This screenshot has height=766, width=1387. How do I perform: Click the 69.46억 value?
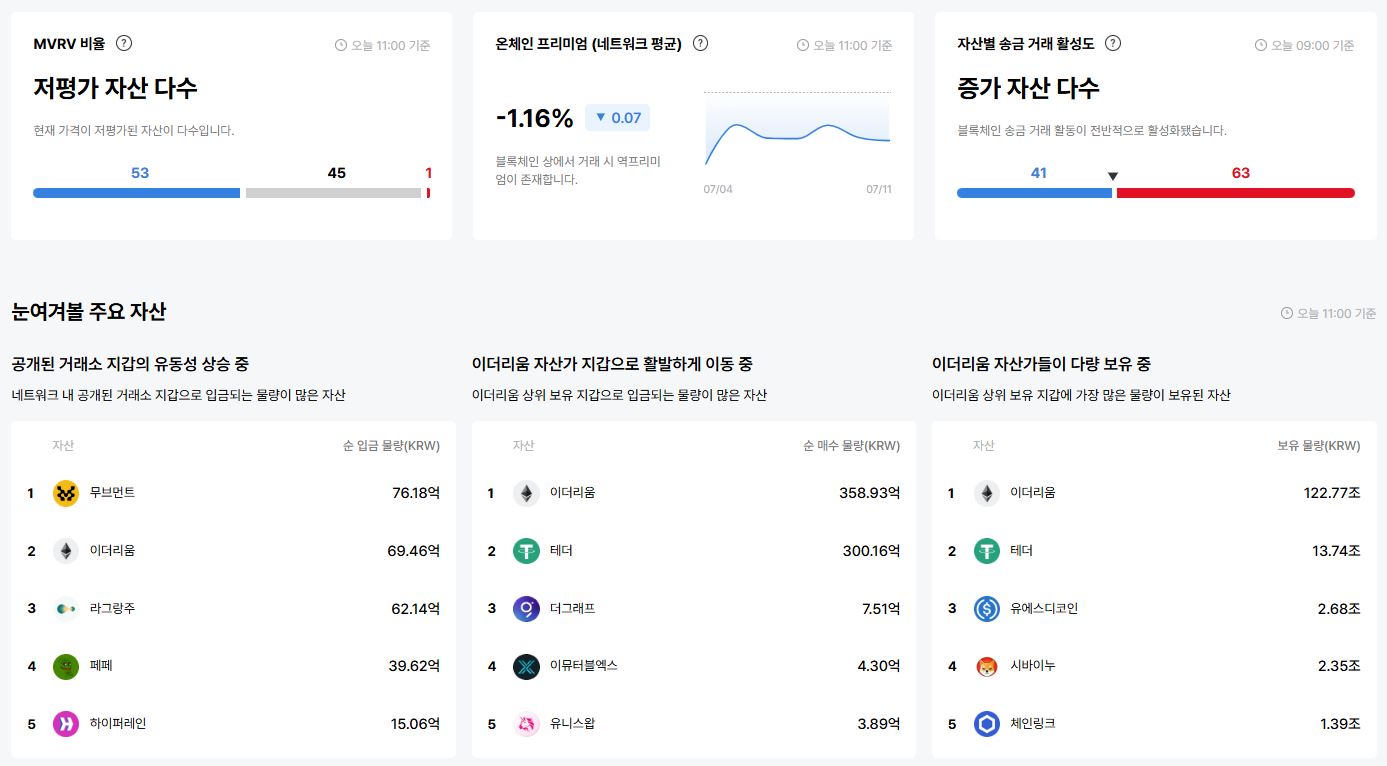tap(414, 551)
